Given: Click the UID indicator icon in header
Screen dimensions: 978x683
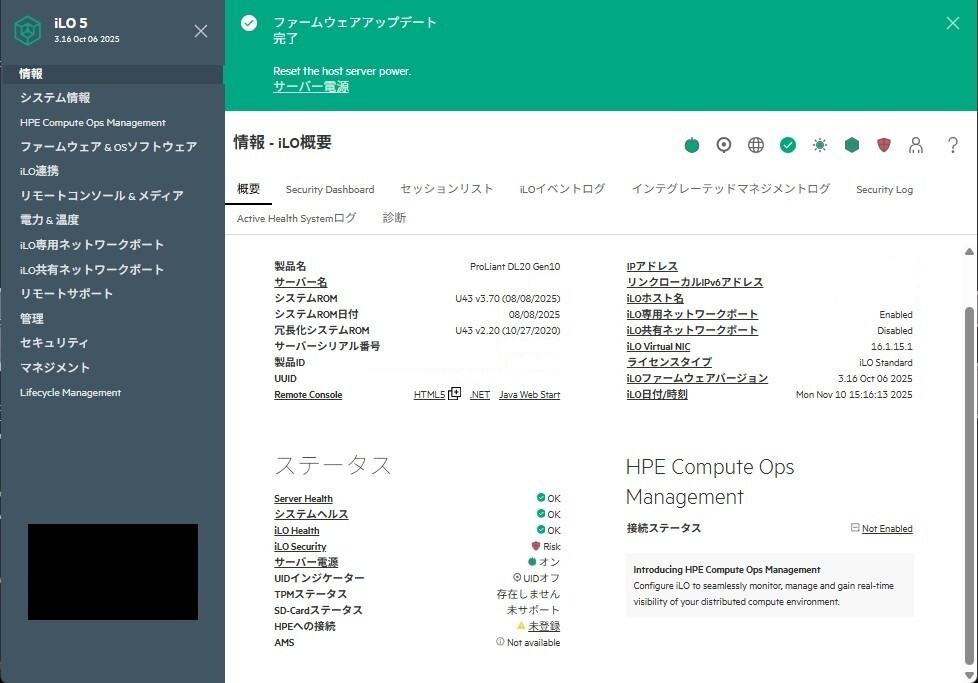Looking at the screenshot, I should click(x=724, y=145).
